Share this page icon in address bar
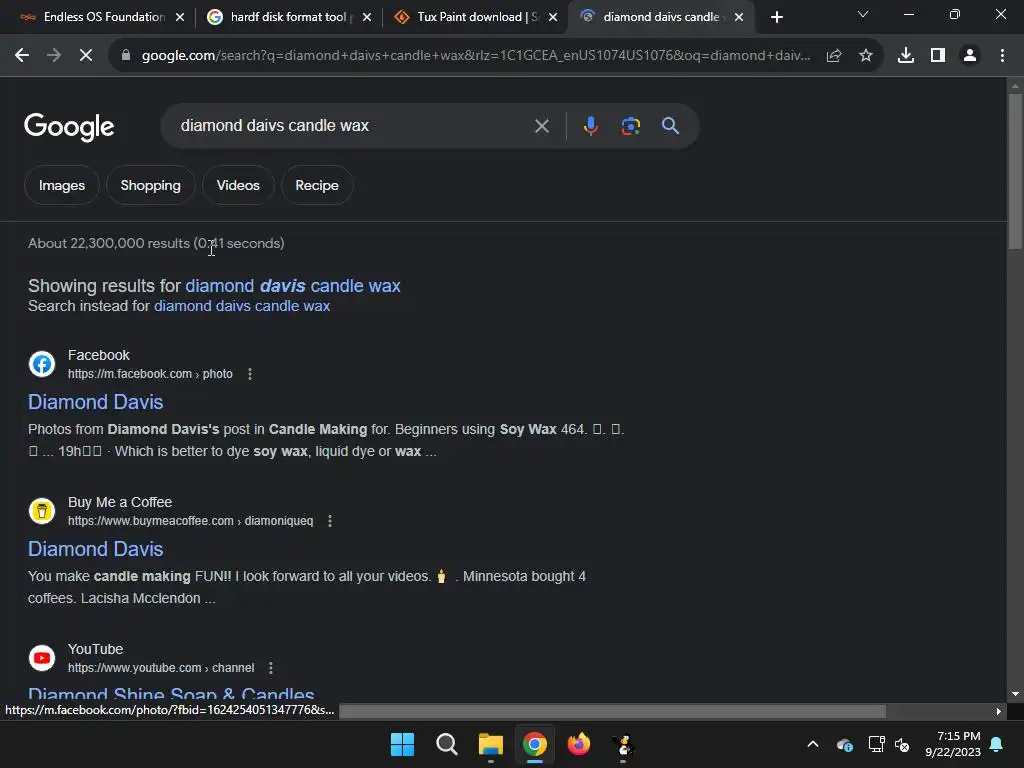1024x768 pixels. [x=834, y=56]
